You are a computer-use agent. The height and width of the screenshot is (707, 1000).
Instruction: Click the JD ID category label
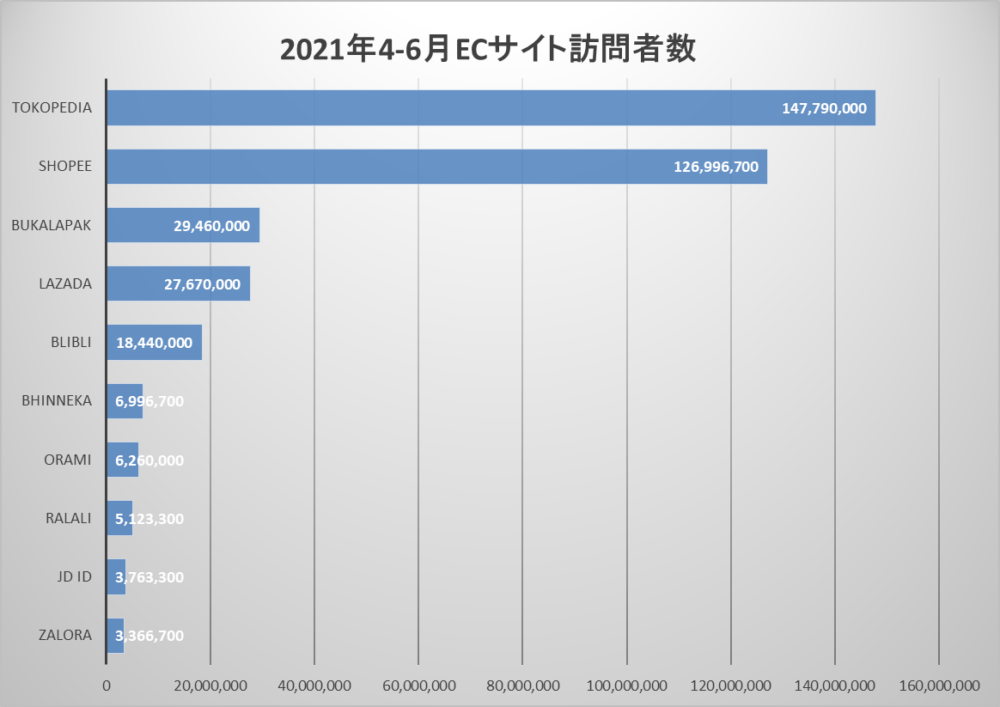point(75,577)
